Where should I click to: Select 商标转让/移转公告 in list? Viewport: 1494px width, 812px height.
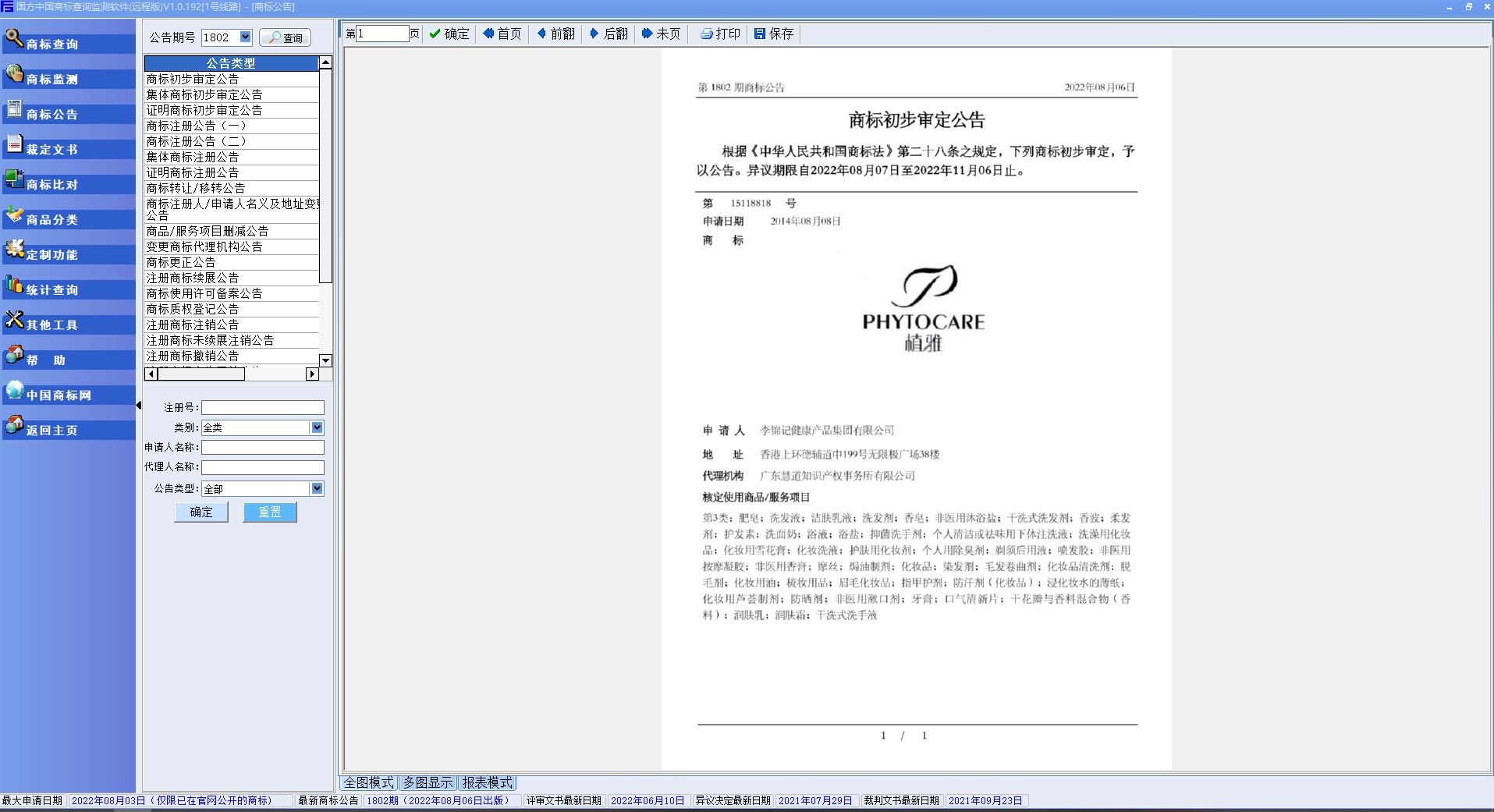tap(232, 188)
